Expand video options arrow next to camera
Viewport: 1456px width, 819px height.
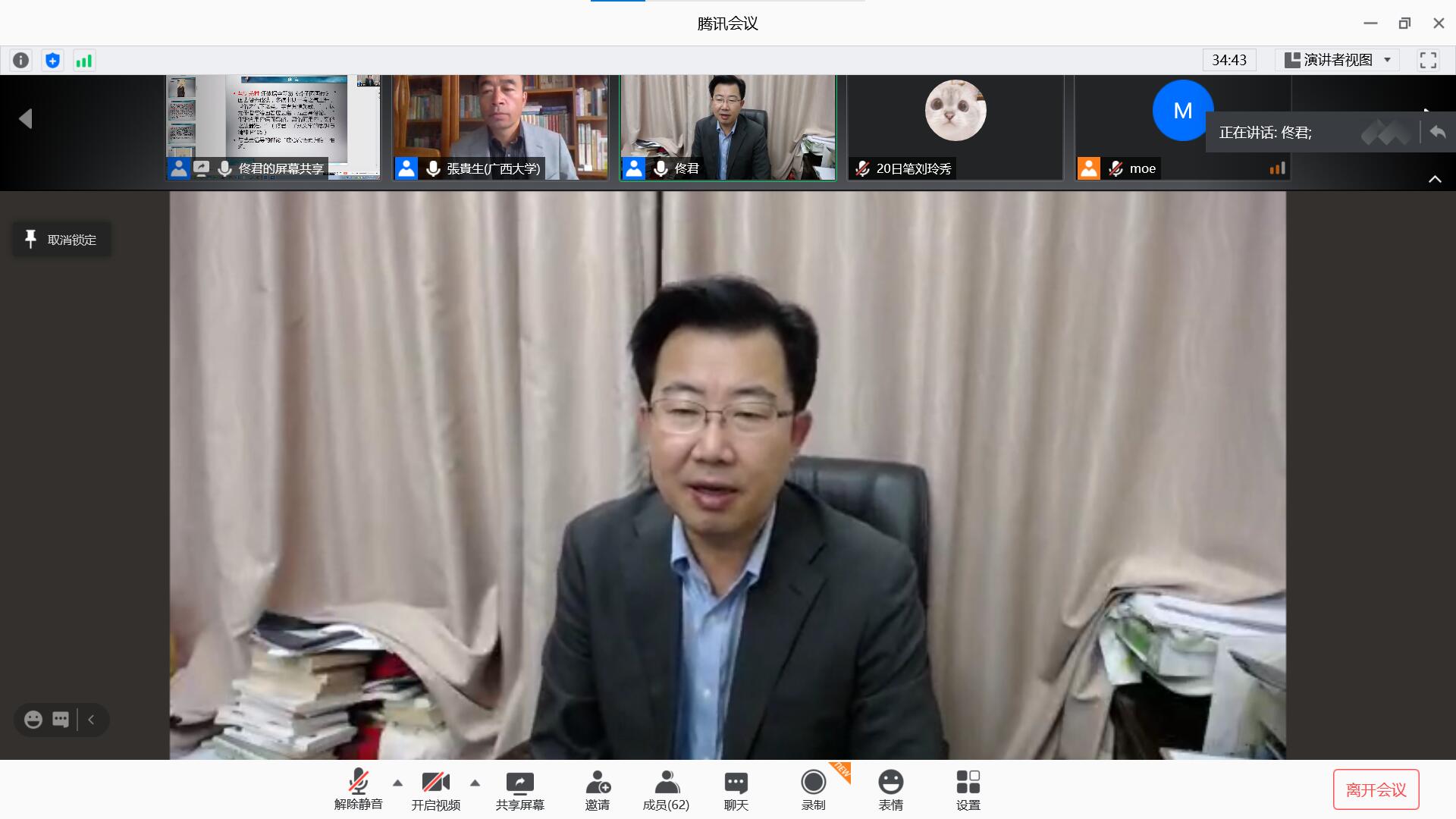tap(475, 783)
